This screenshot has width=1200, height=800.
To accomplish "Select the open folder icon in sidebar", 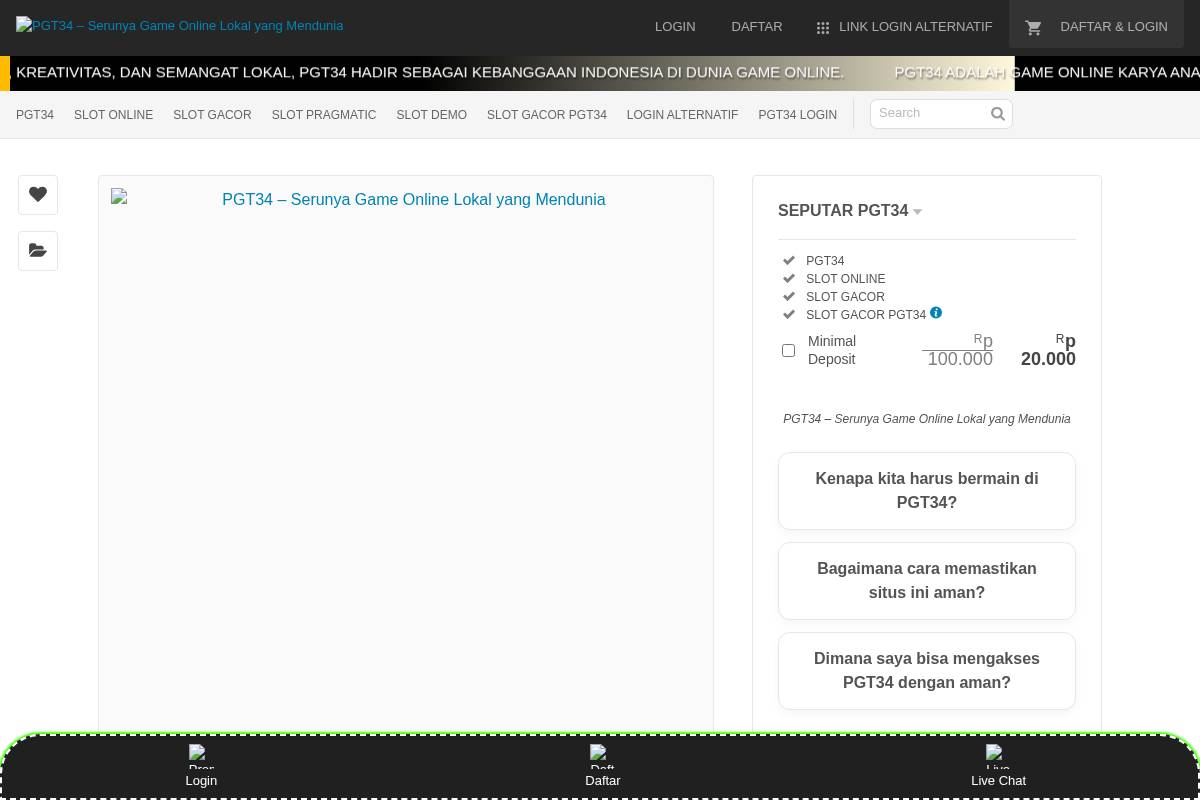I will tap(37, 250).
